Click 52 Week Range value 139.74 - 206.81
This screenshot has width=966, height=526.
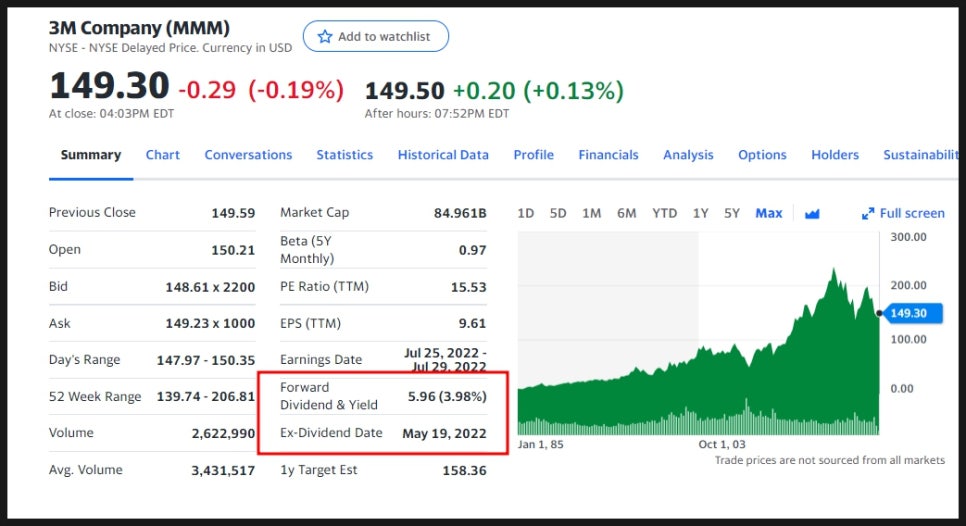[206, 397]
